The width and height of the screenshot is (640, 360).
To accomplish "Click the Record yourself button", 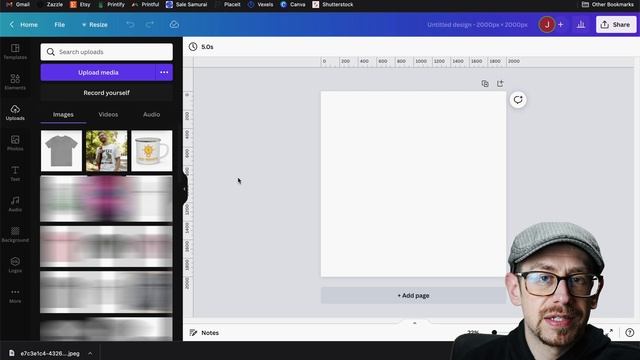I will 107,93.
